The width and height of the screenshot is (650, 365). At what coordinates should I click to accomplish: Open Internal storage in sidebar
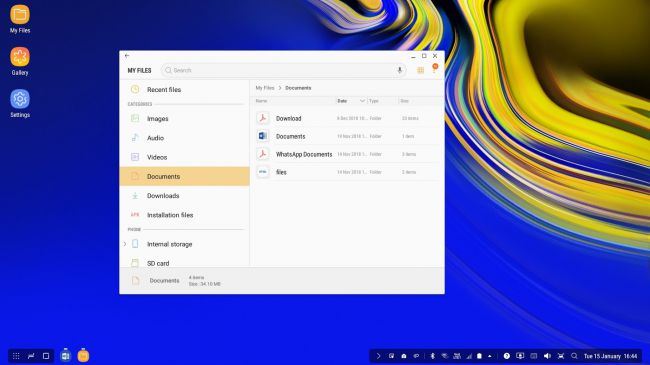(184, 244)
